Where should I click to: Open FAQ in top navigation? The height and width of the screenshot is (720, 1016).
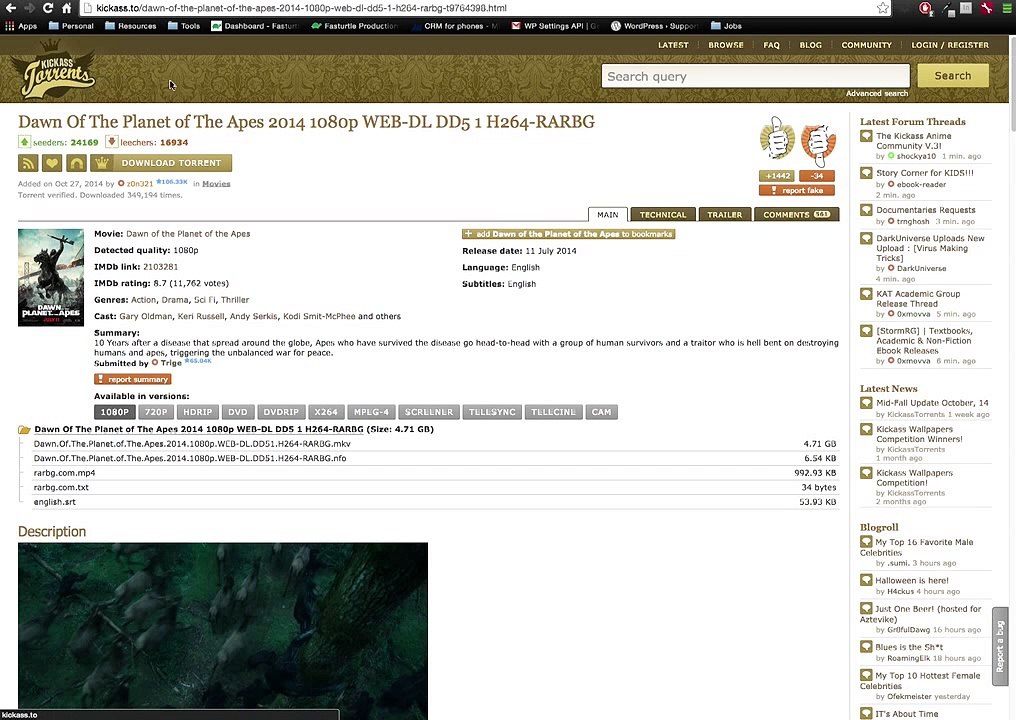771,45
